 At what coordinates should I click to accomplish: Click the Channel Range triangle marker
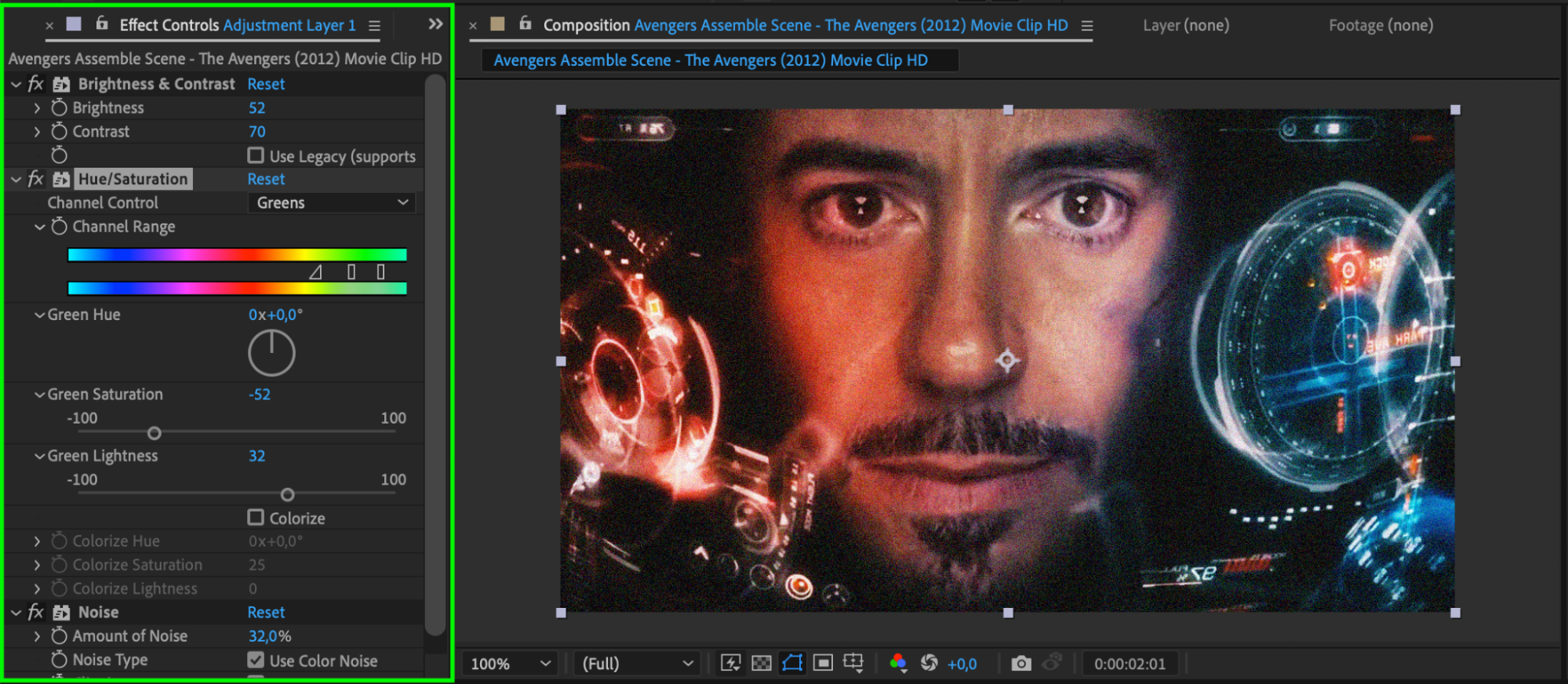click(x=315, y=272)
